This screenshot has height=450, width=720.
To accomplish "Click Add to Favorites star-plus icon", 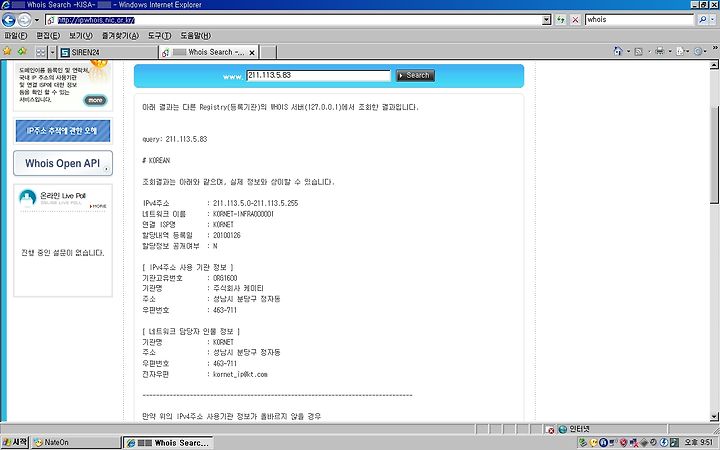I will [22, 51].
